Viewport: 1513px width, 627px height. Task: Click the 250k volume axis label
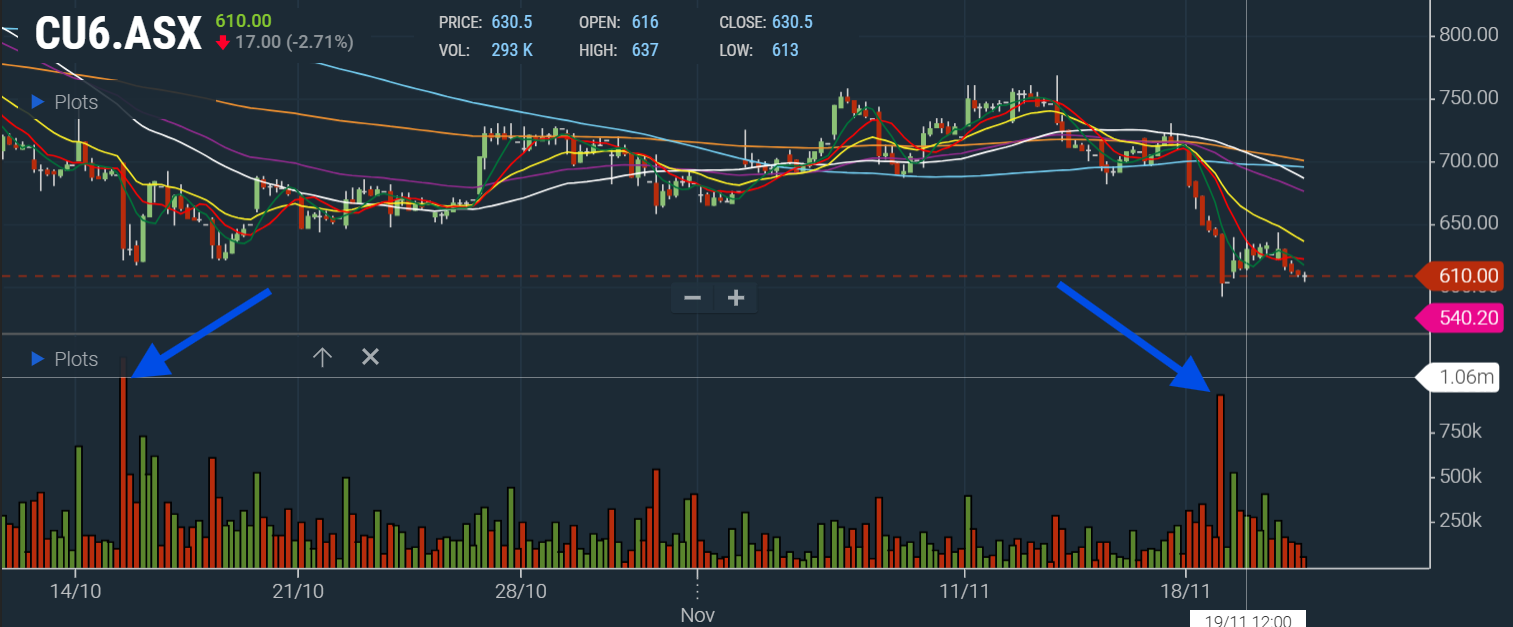tap(1460, 521)
